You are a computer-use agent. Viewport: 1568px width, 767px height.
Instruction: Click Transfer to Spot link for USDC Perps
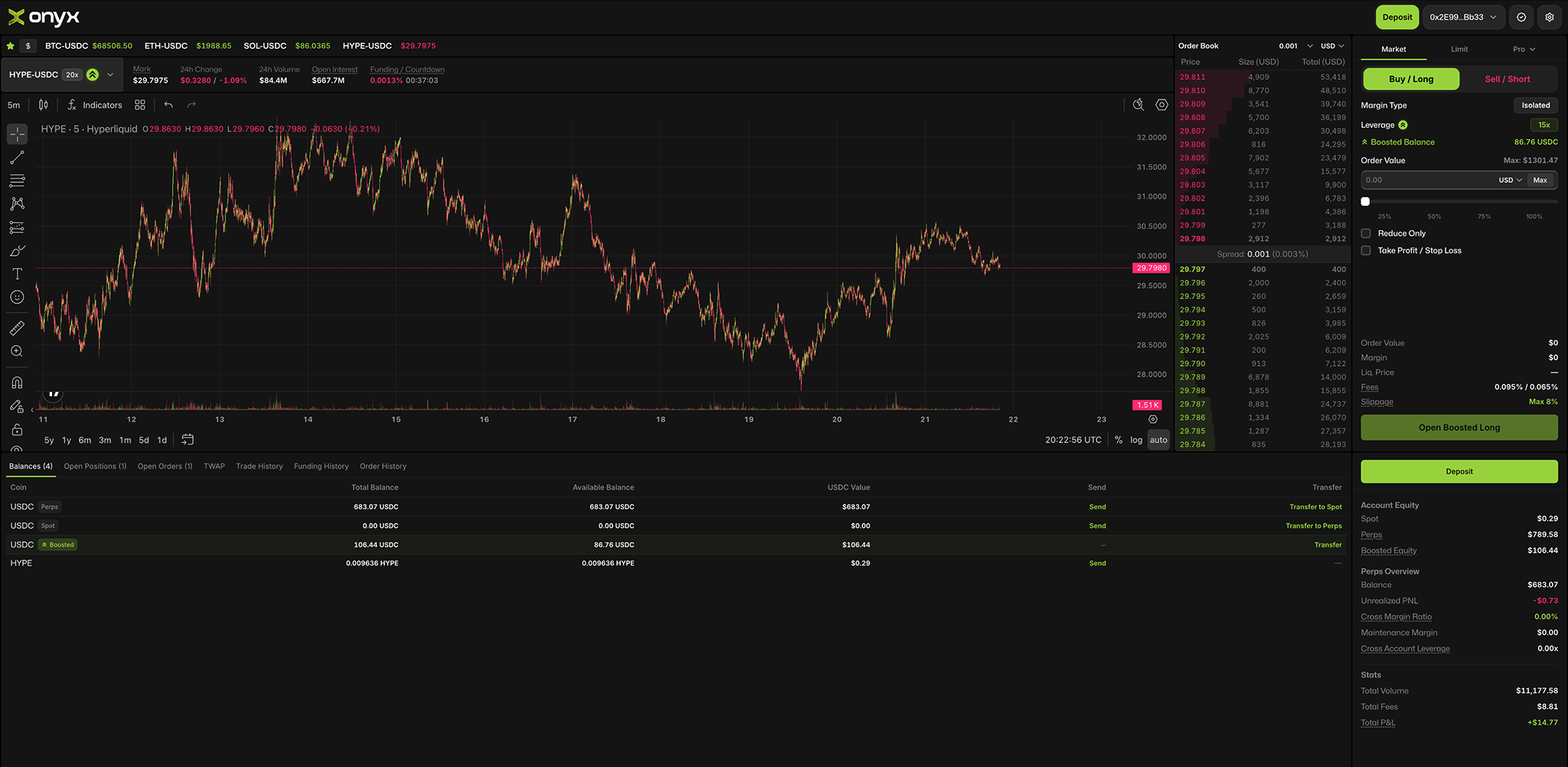pyautogui.click(x=1315, y=507)
